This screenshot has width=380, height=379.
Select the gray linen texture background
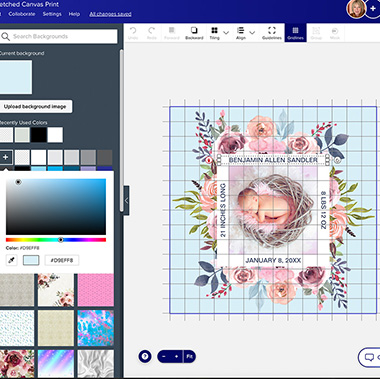click(x=16, y=290)
